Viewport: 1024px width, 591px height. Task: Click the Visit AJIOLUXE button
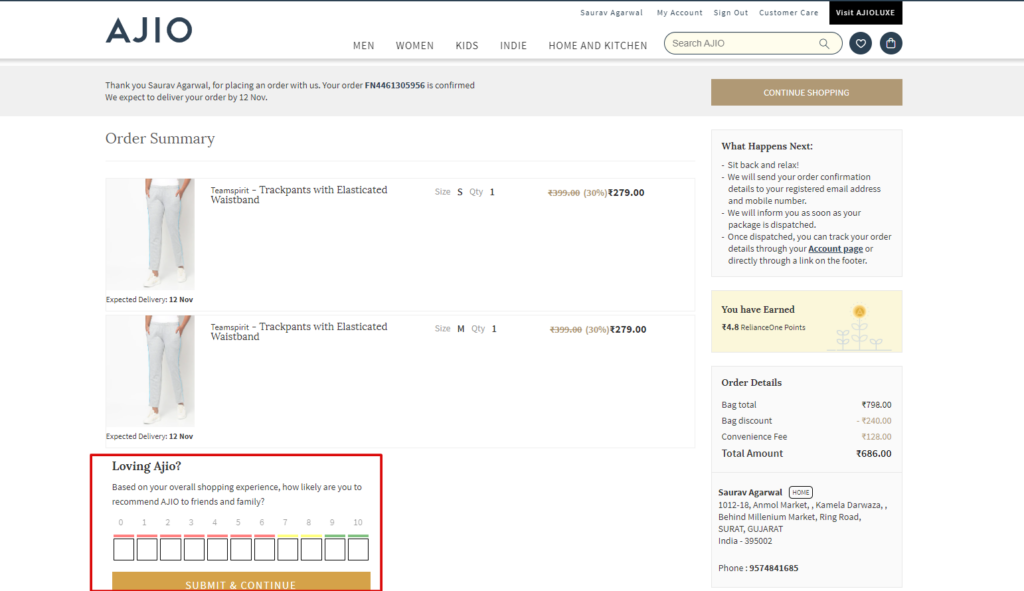pyautogui.click(x=865, y=12)
